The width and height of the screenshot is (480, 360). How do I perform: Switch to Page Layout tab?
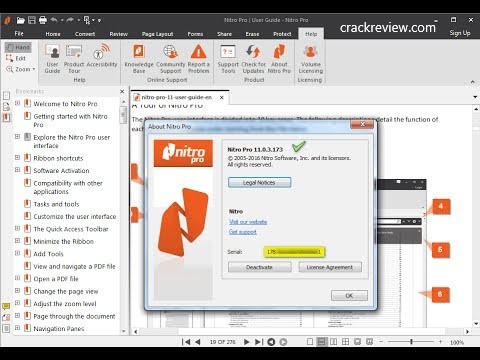157,34
